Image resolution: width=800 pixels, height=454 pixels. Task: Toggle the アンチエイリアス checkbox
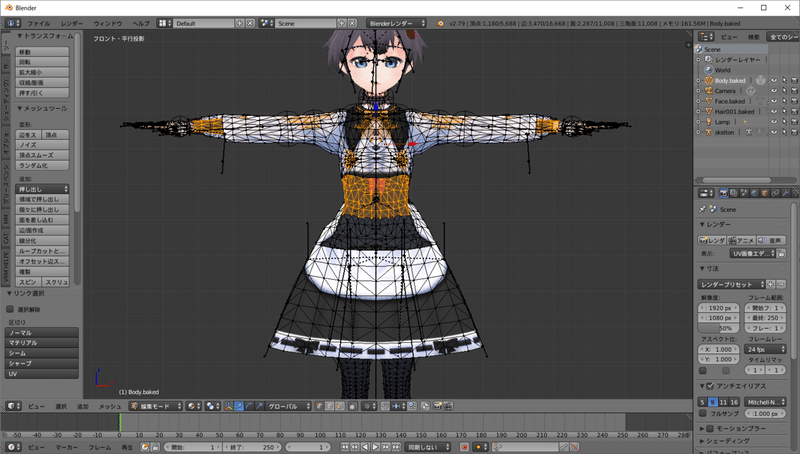point(710,386)
